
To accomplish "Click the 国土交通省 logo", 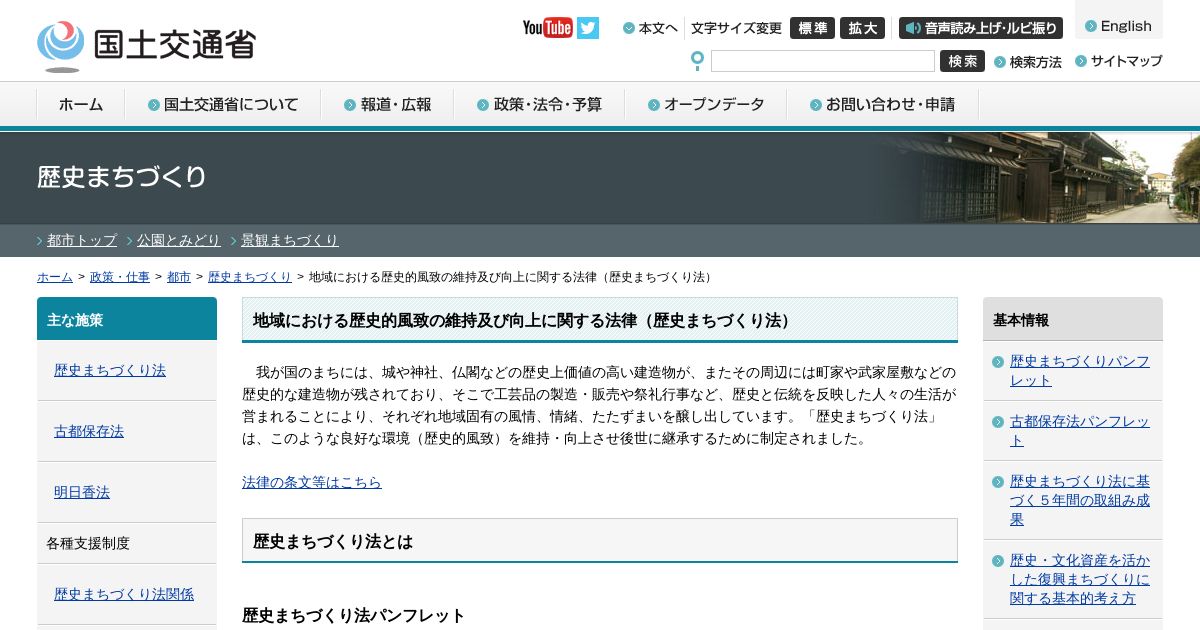I will pyautogui.click(x=146, y=45).
